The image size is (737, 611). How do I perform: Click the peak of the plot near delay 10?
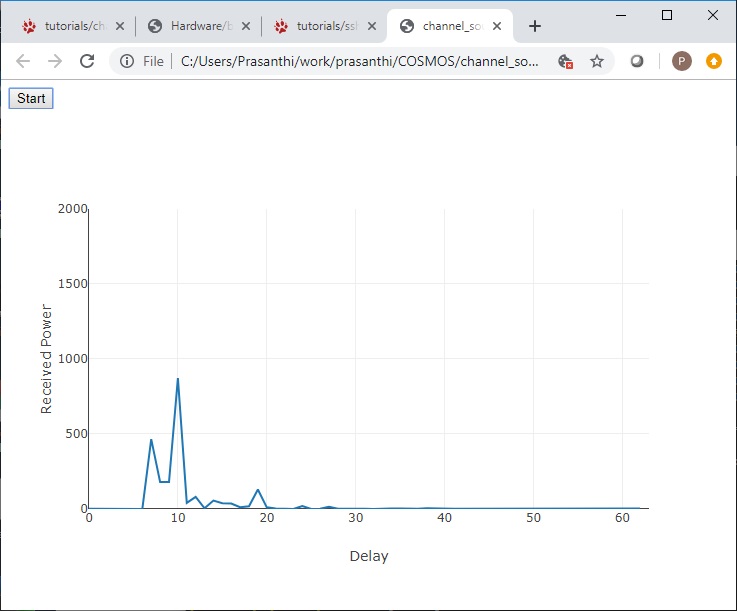178,379
